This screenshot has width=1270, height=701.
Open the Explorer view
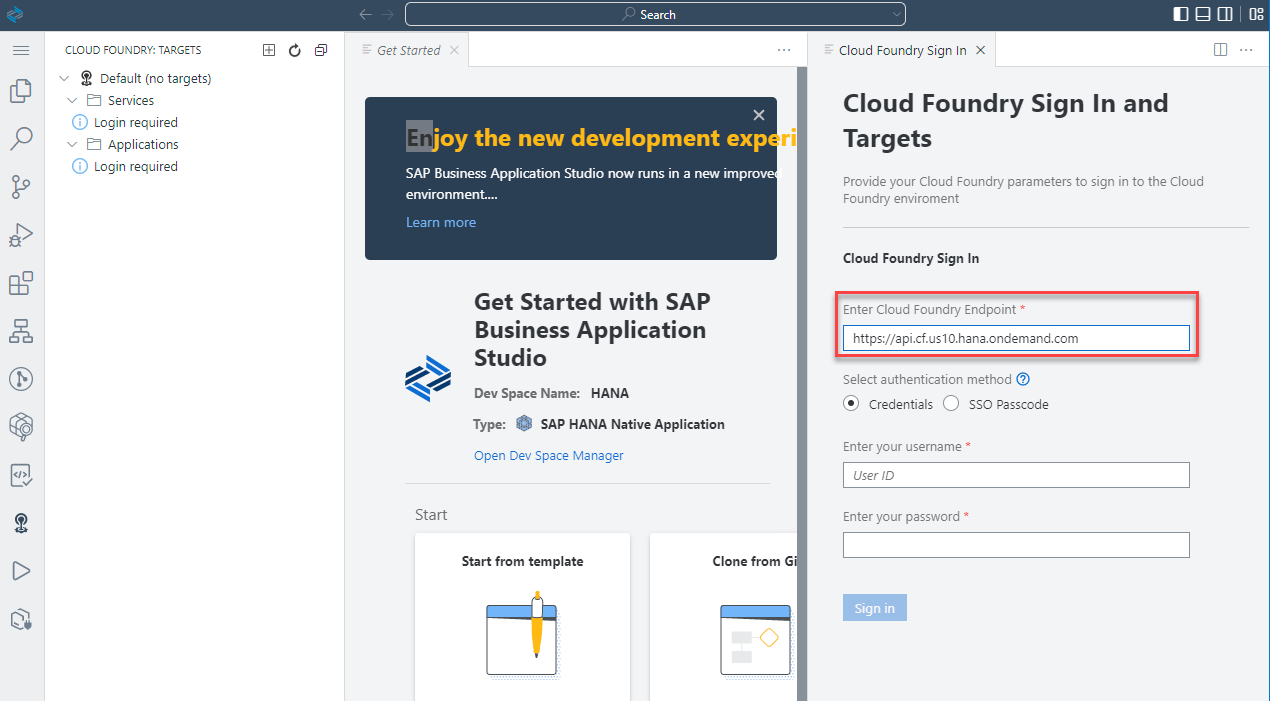click(x=21, y=90)
